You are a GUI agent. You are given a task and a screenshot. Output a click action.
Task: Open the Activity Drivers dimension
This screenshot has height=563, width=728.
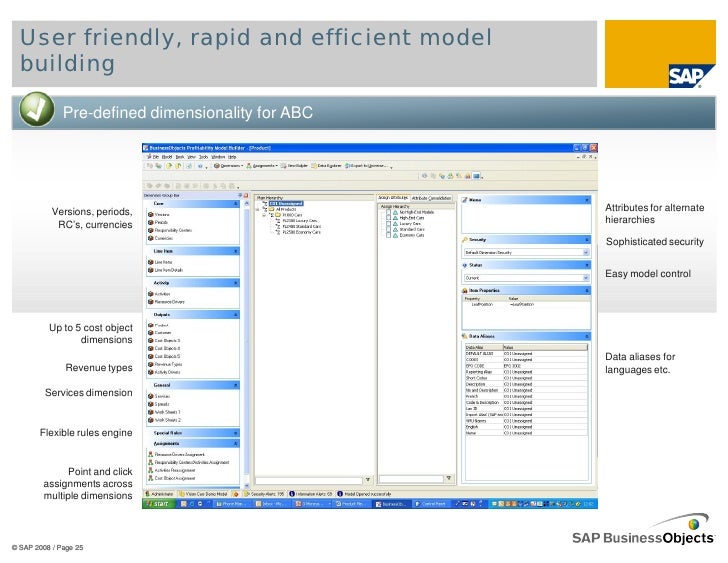[164, 372]
